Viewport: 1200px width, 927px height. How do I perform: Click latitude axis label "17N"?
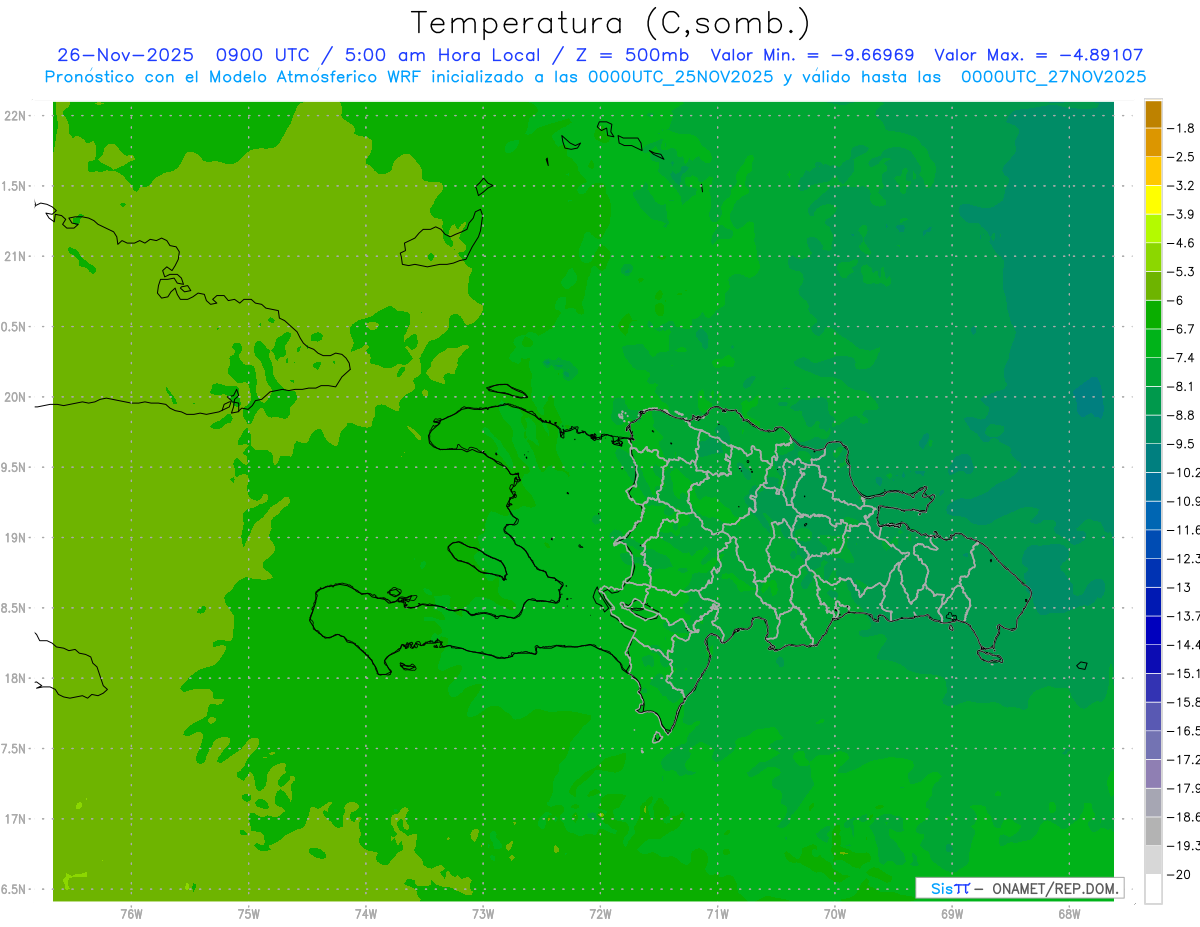pyautogui.click(x=16, y=819)
